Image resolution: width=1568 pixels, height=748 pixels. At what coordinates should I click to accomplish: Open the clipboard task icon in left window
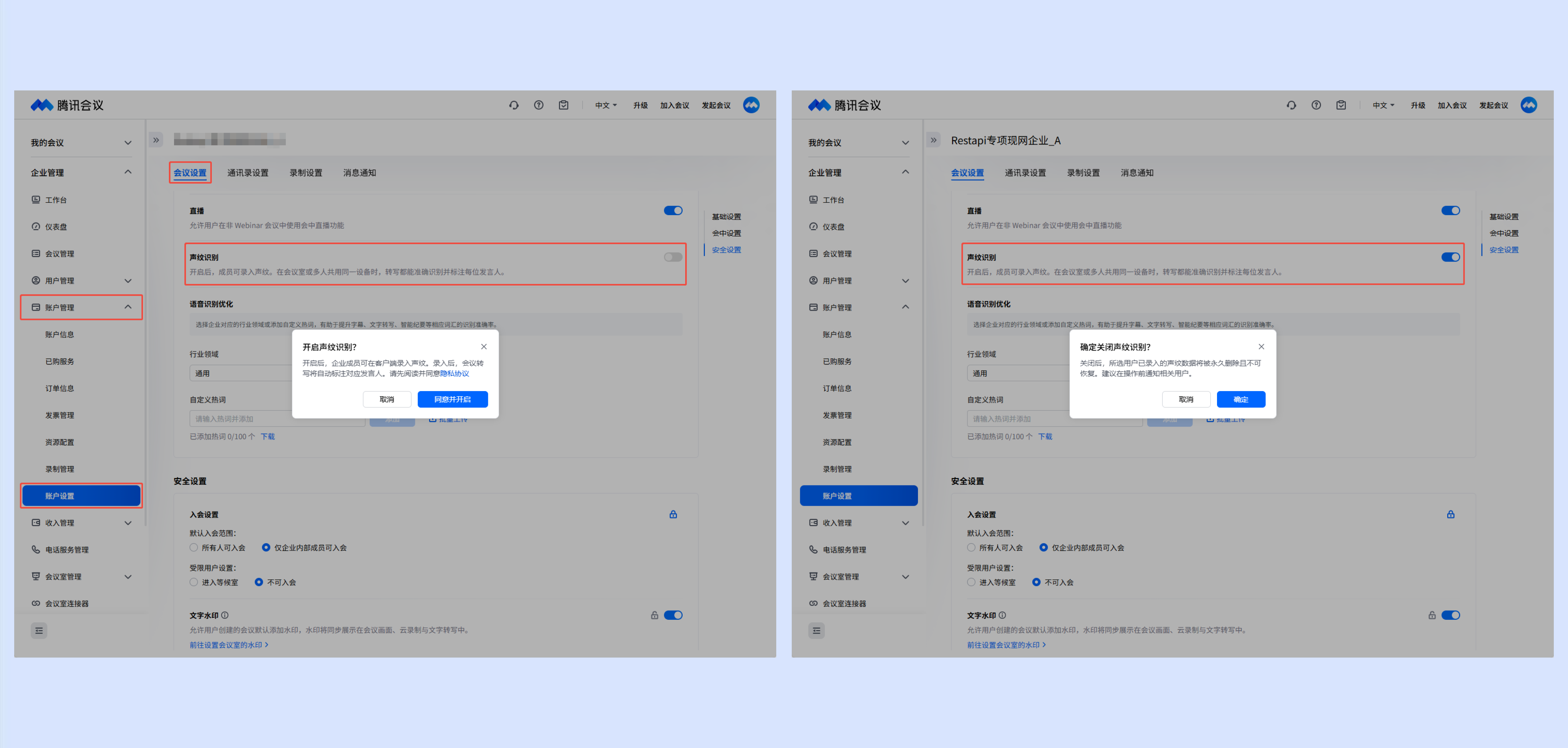coord(564,105)
